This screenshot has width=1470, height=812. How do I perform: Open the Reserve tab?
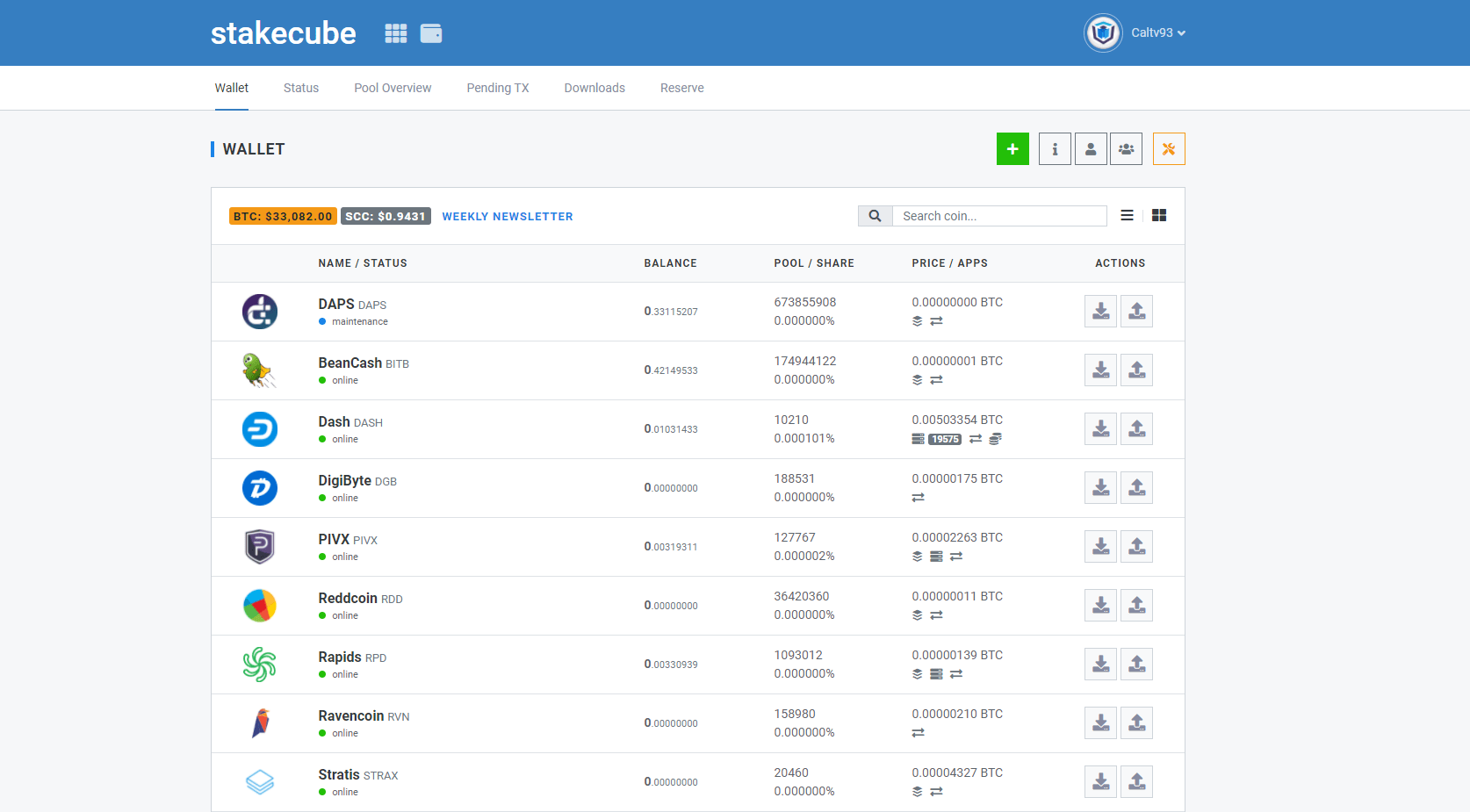(x=682, y=88)
